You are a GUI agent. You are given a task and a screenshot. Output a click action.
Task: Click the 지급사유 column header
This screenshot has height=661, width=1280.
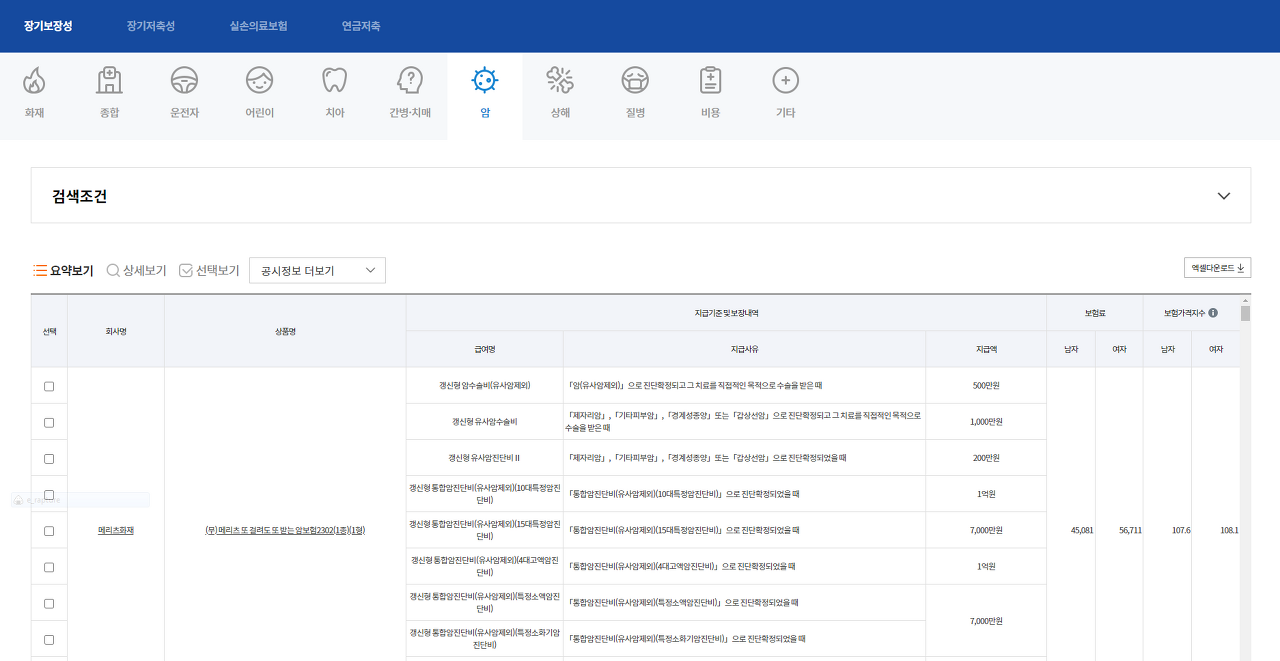[x=745, y=349]
